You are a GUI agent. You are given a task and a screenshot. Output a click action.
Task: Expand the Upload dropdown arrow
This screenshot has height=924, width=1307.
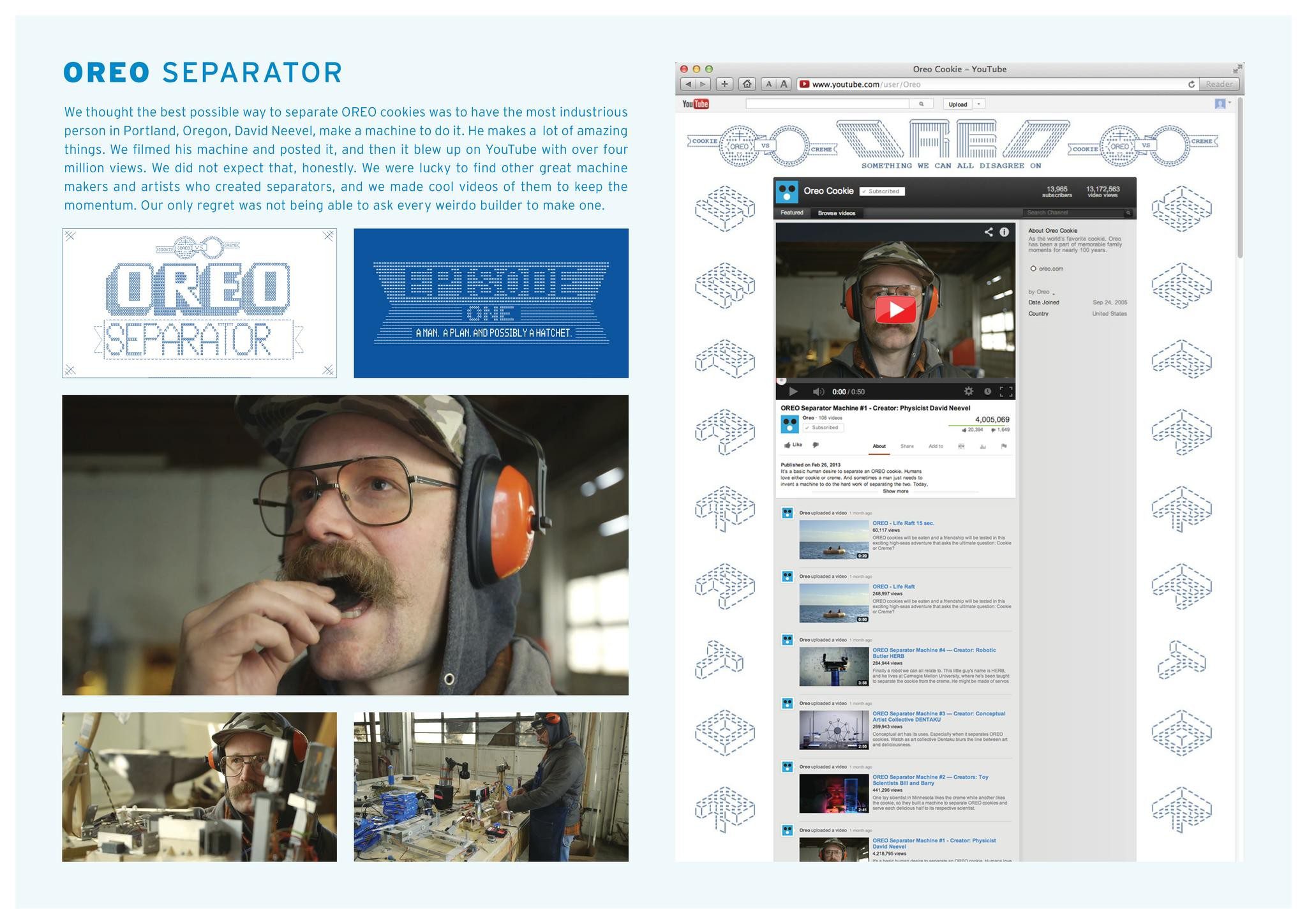tap(979, 104)
